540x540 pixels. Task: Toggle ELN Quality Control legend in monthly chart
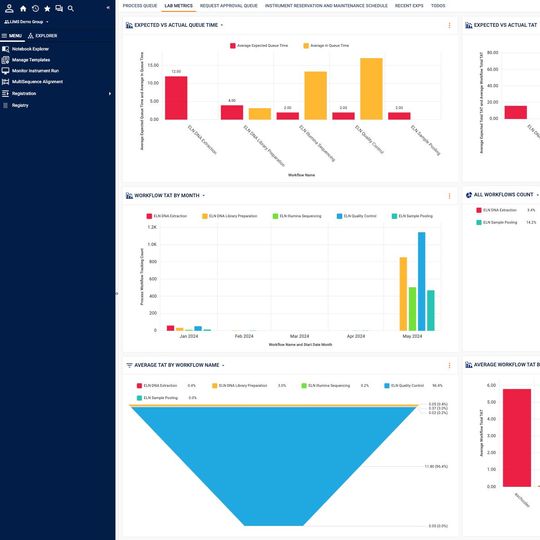pos(356,216)
